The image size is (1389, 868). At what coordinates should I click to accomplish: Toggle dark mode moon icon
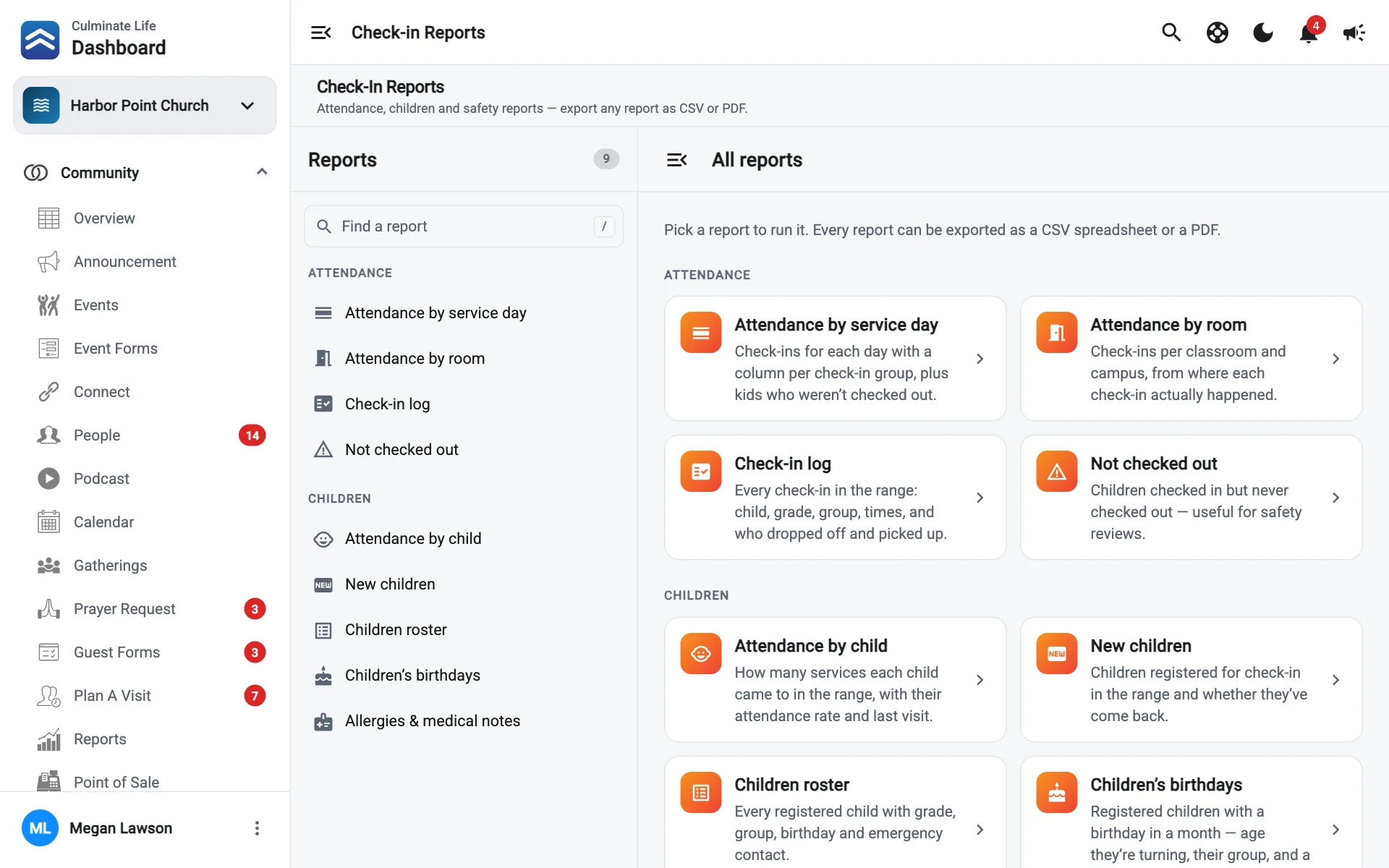1263,33
